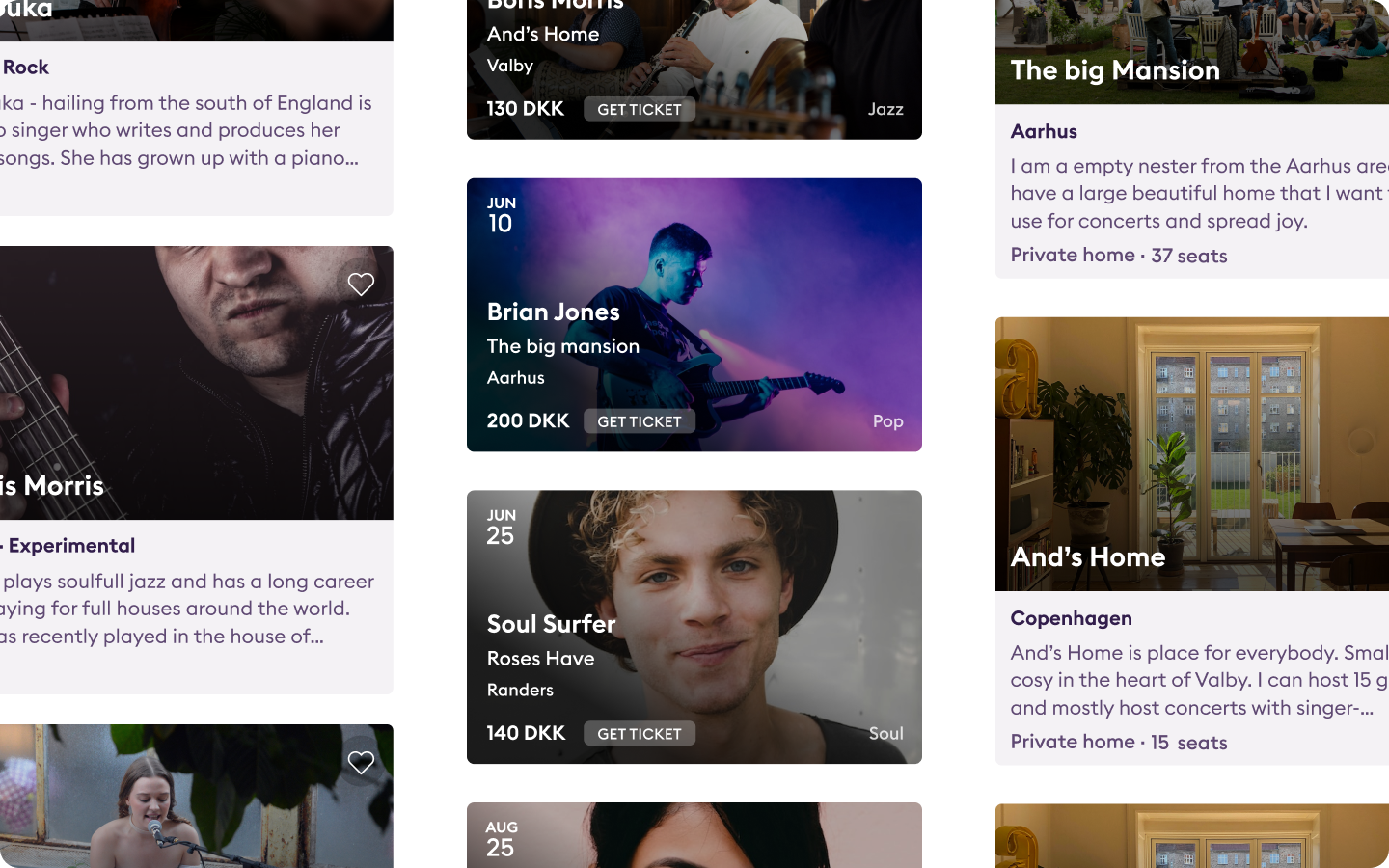
Task: Click the Pop genre tag
Action: click(887, 421)
